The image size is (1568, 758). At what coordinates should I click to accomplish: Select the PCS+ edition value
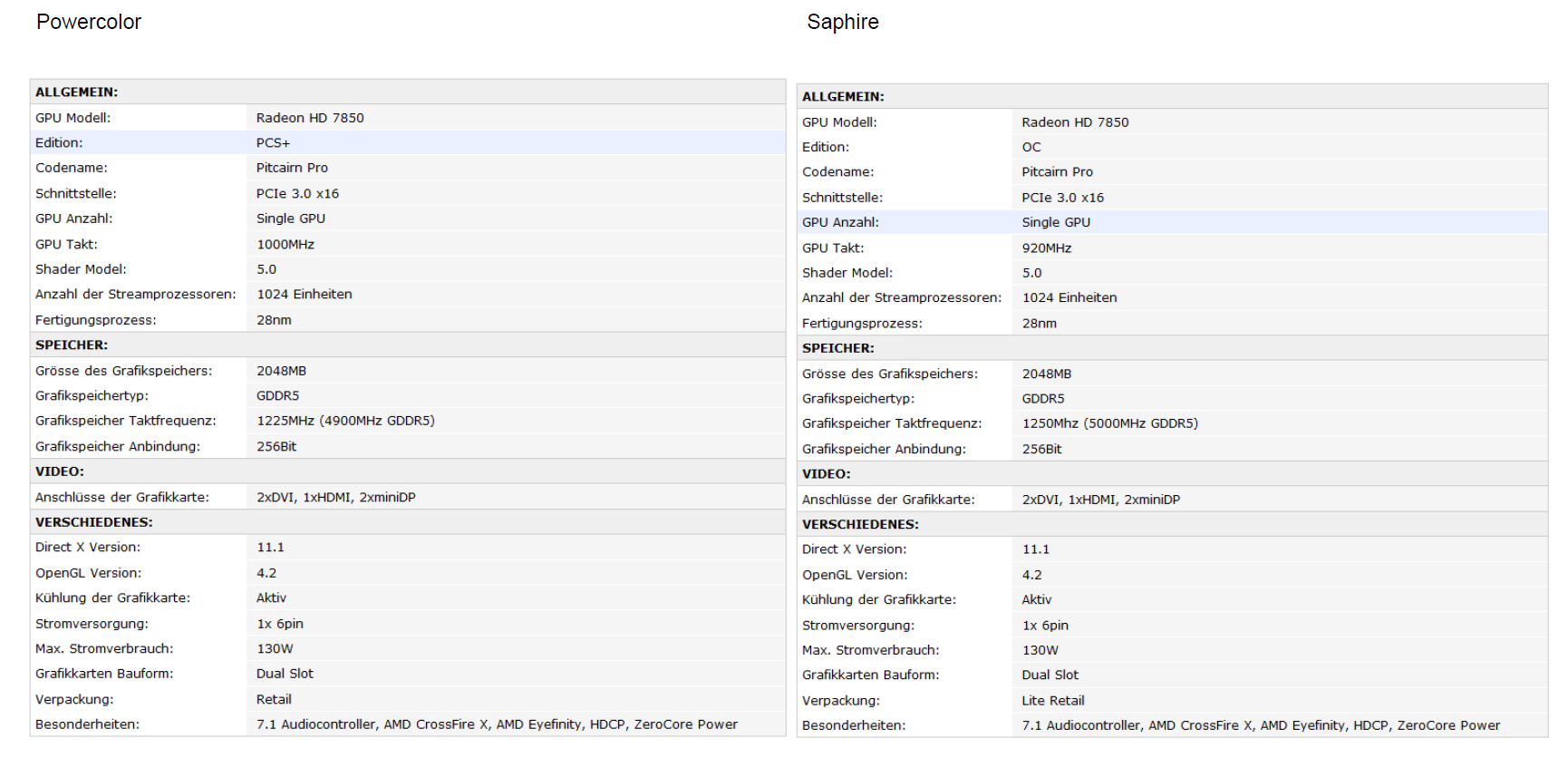[273, 143]
